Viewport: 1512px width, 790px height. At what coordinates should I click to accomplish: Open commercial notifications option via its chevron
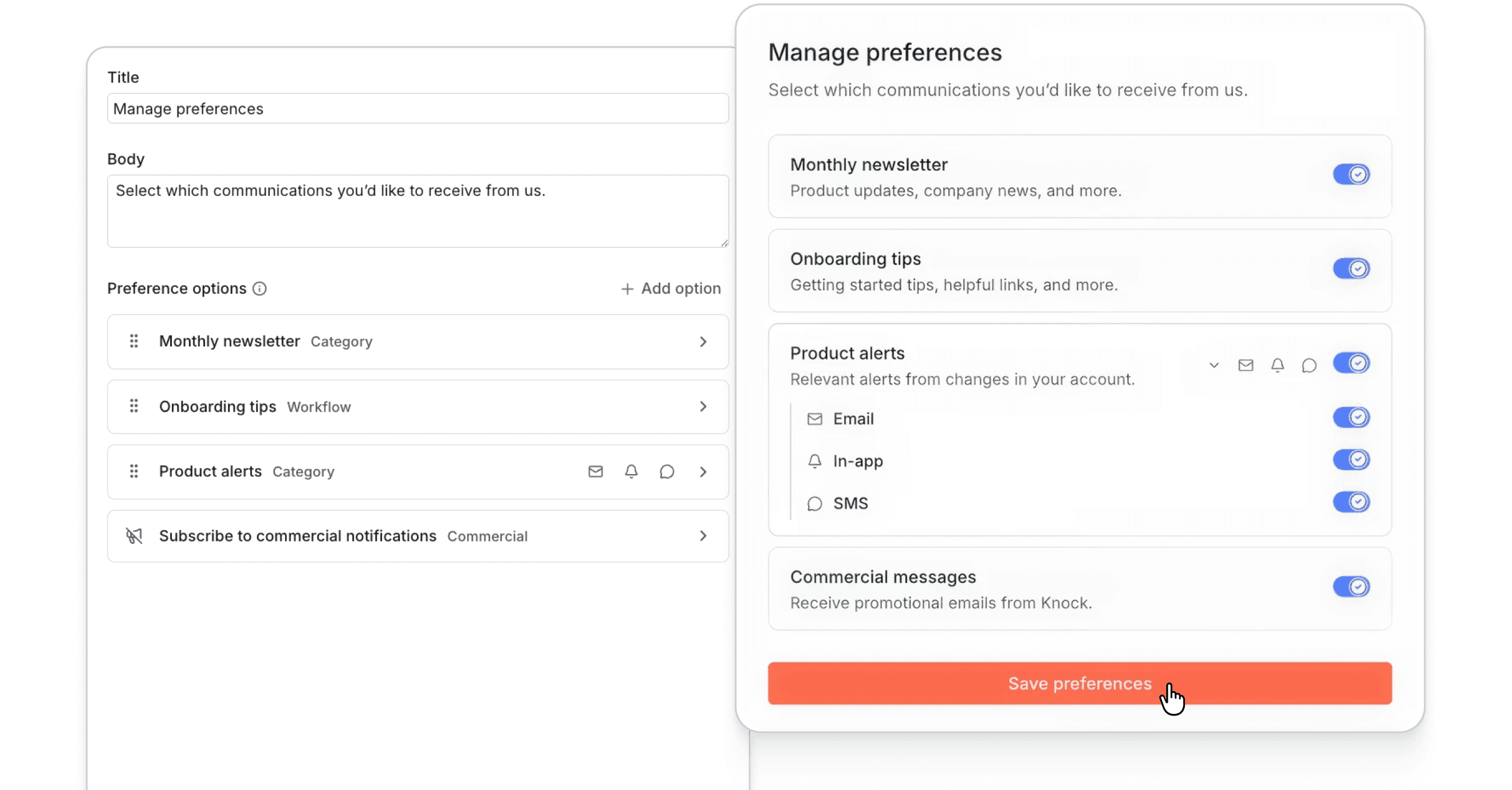pyautogui.click(x=703, y=536)
